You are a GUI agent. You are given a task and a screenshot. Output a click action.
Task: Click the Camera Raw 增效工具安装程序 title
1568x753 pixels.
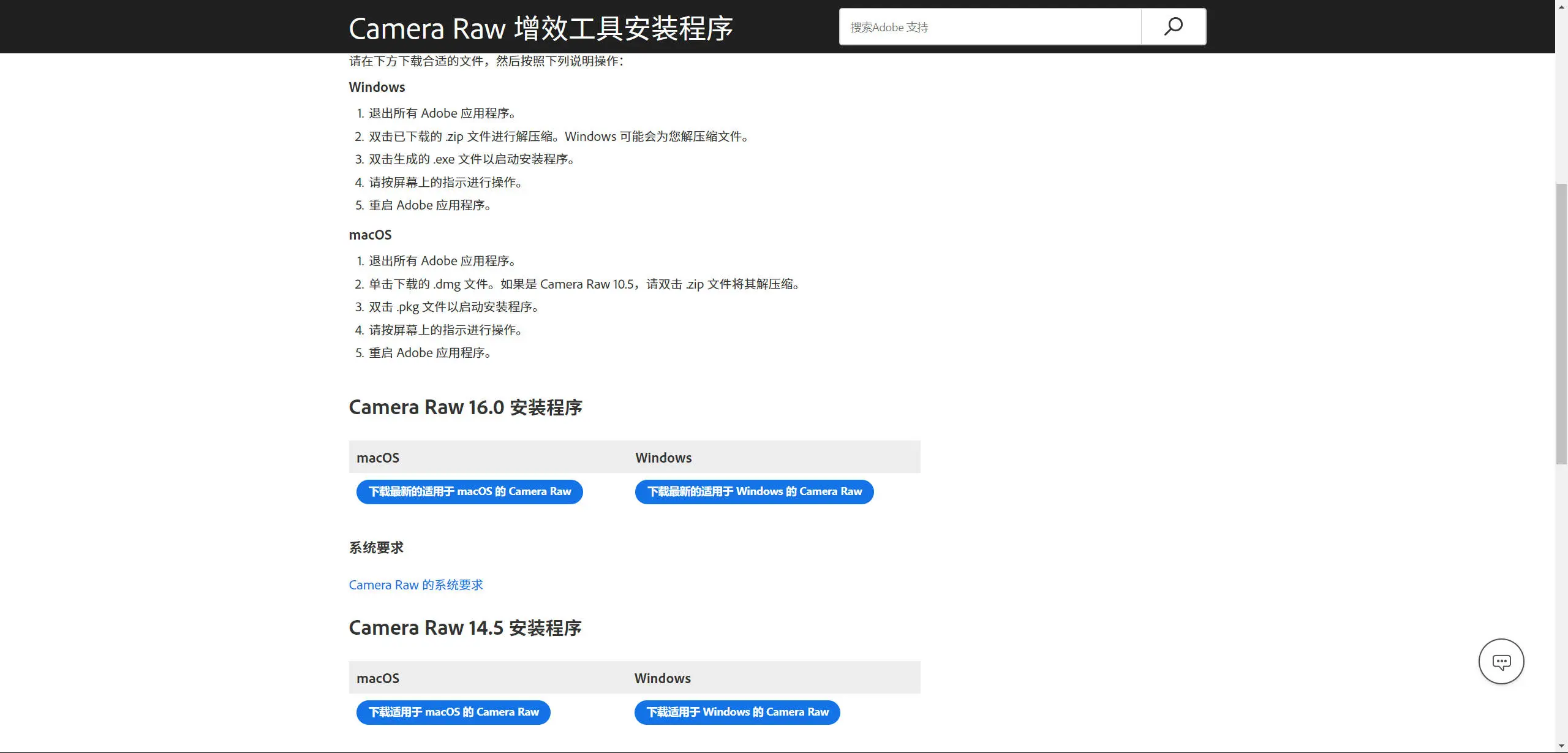coord(541,28)
